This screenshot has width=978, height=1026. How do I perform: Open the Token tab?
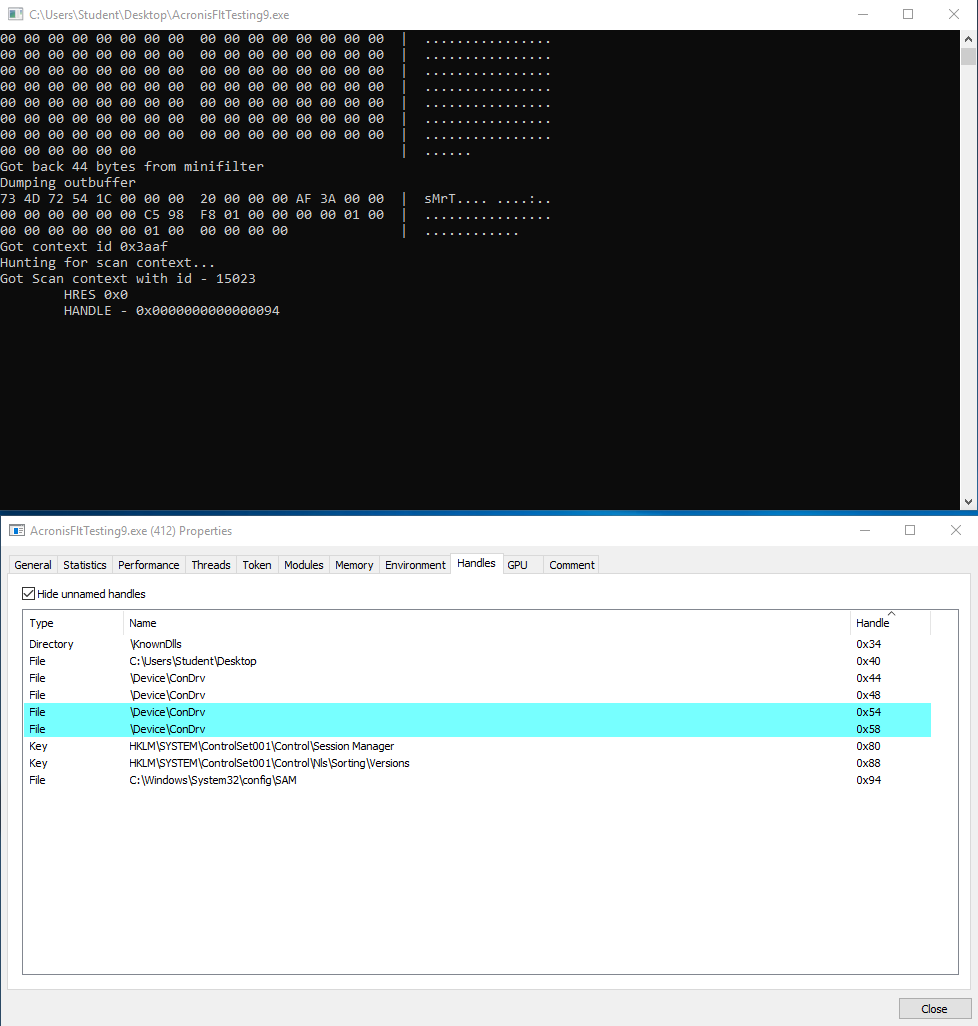256,565
